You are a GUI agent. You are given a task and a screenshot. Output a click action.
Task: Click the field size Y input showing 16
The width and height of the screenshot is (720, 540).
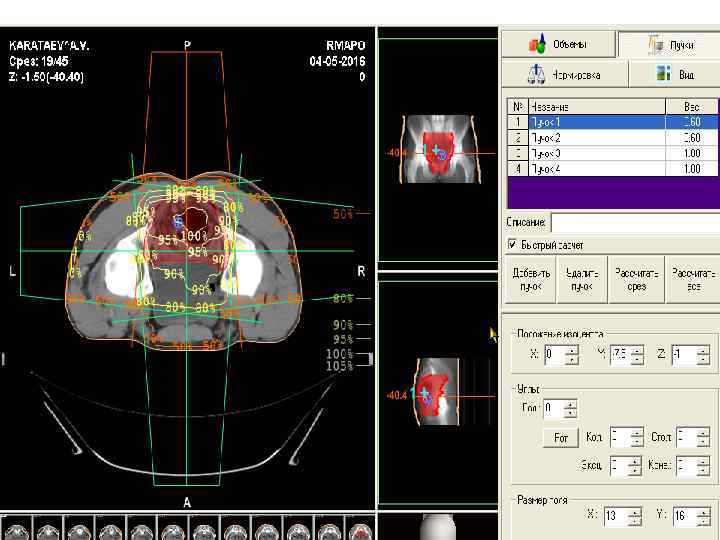tap(686, 516)
